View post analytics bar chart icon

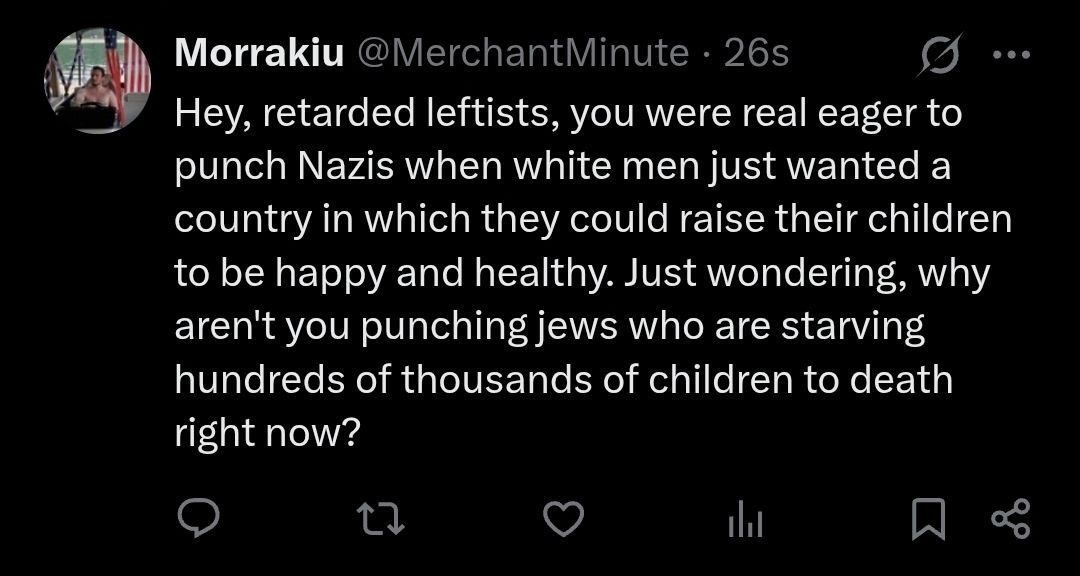click(x=743, y=518)
